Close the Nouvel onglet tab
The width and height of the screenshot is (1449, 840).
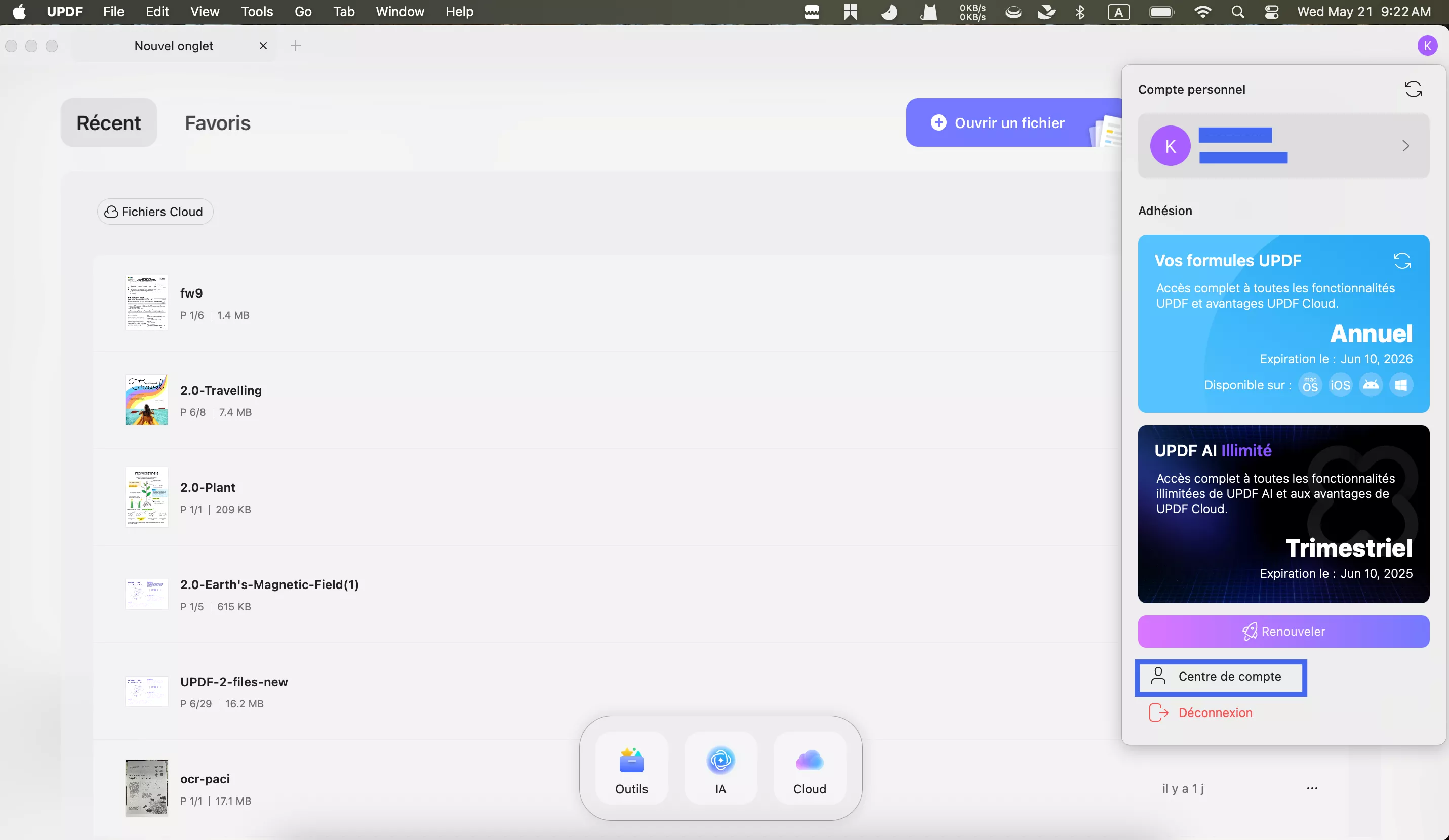263,46
